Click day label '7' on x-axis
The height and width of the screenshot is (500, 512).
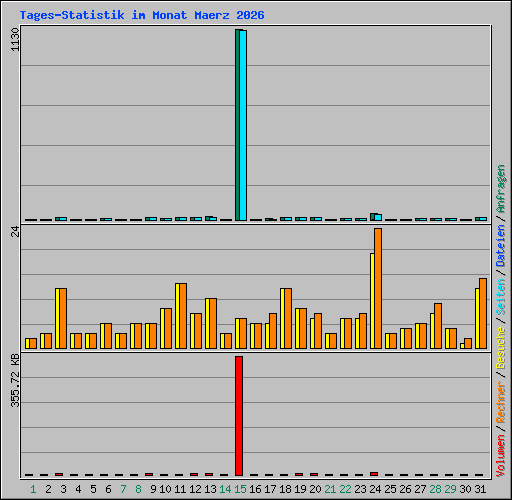123,489
